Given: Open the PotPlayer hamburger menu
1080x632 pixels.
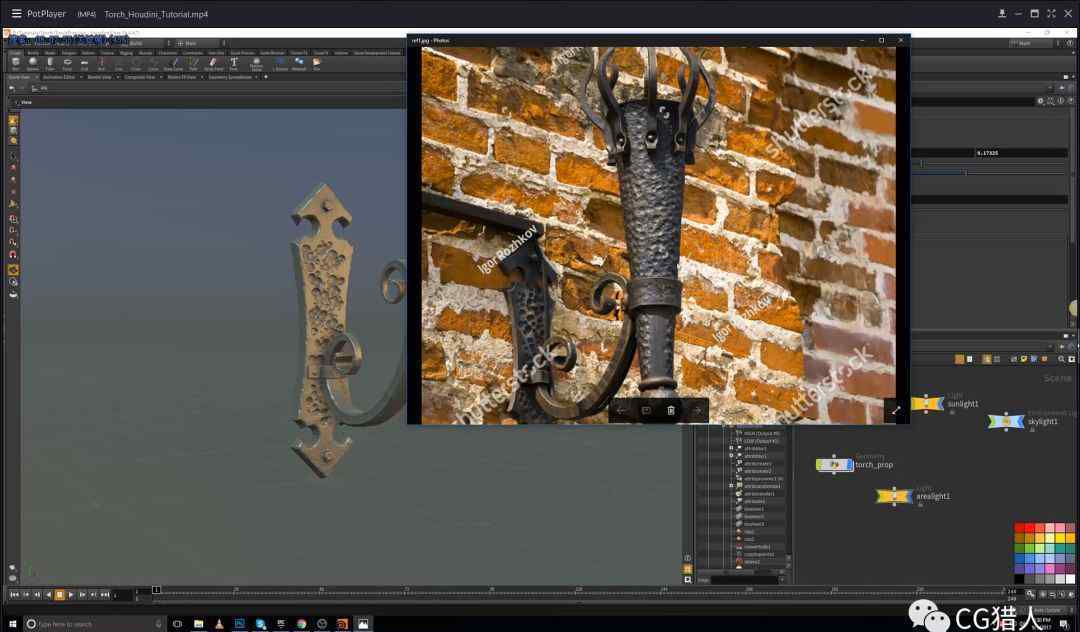Looking at the screenshot, I should click(16, 13).
